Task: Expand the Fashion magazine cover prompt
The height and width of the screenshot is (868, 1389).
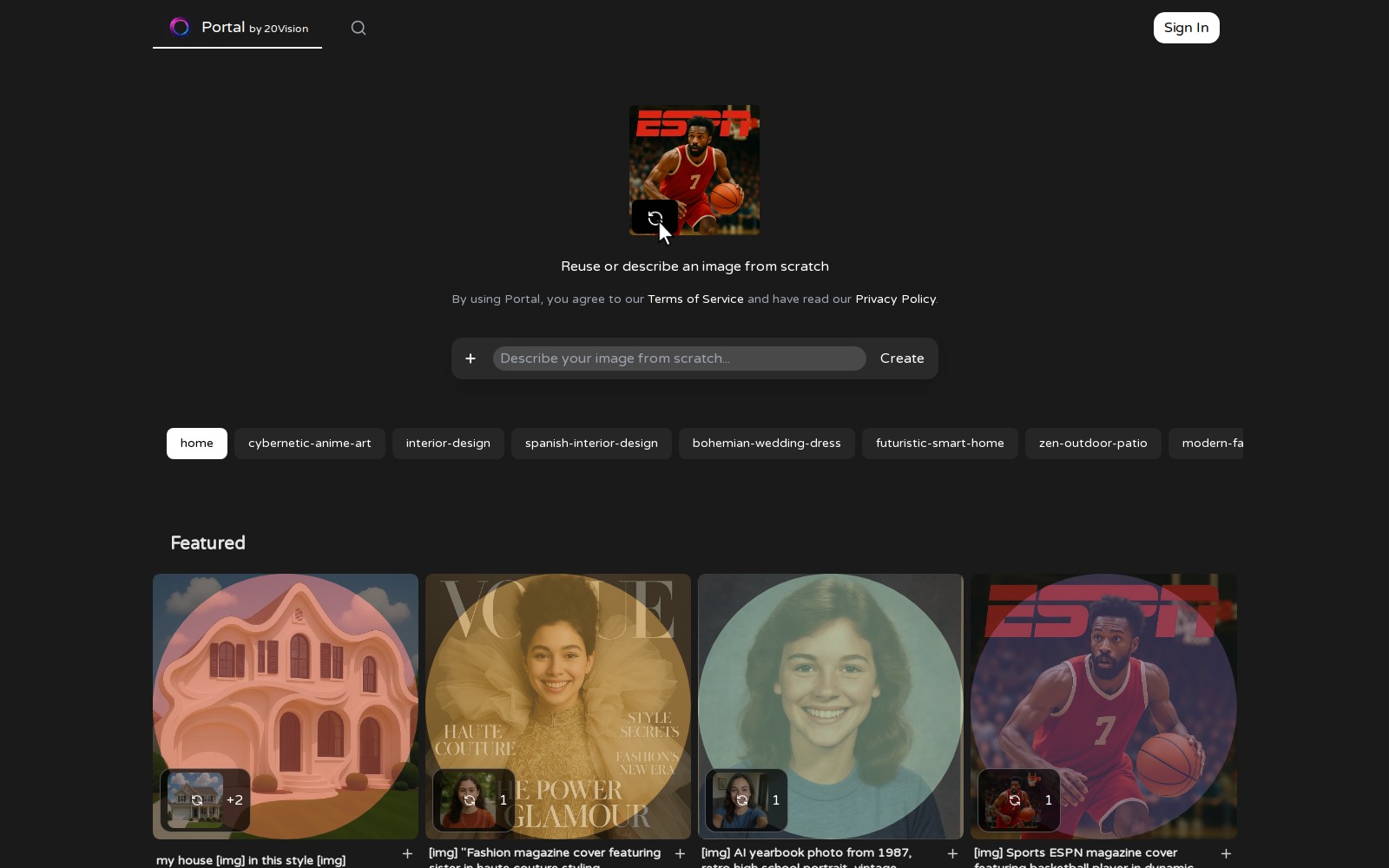Action: tap(680, 854)
